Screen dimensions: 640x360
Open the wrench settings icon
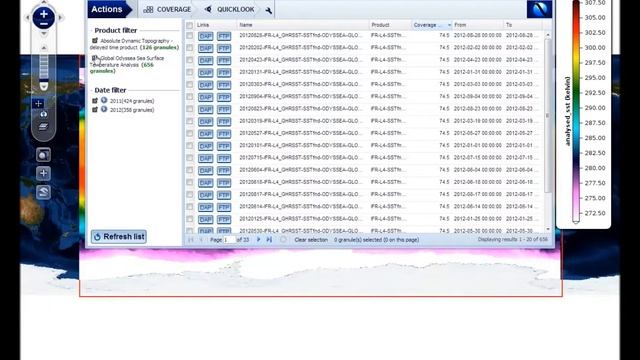tap(268, 10)
